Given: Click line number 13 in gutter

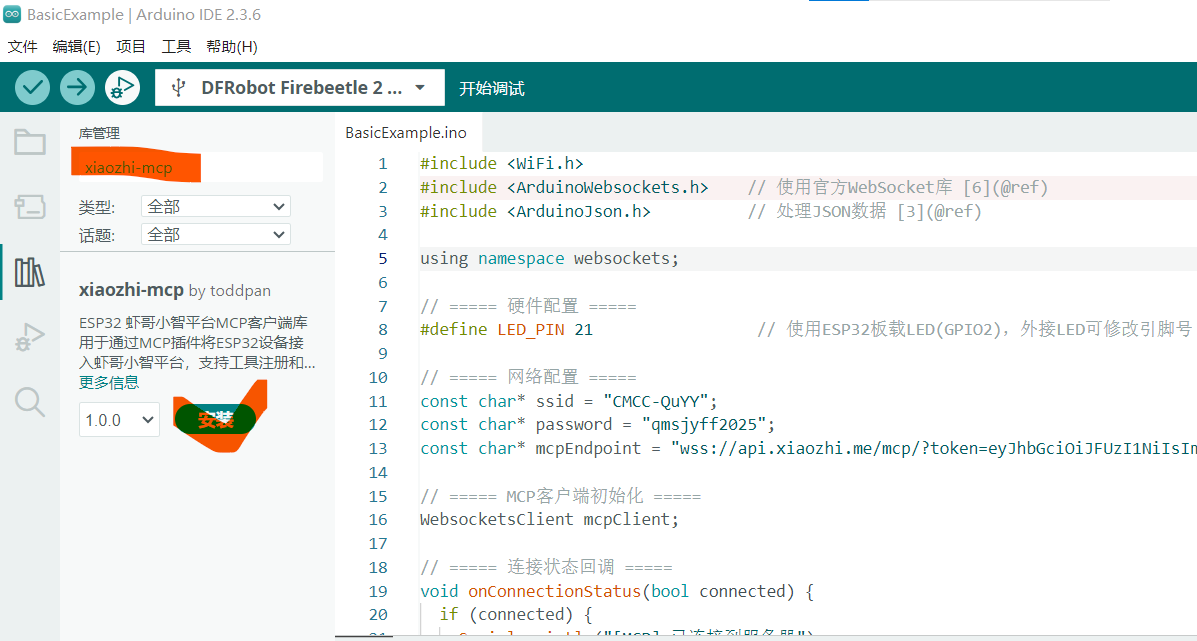Looking at the screenshot, I should [378, 448].
